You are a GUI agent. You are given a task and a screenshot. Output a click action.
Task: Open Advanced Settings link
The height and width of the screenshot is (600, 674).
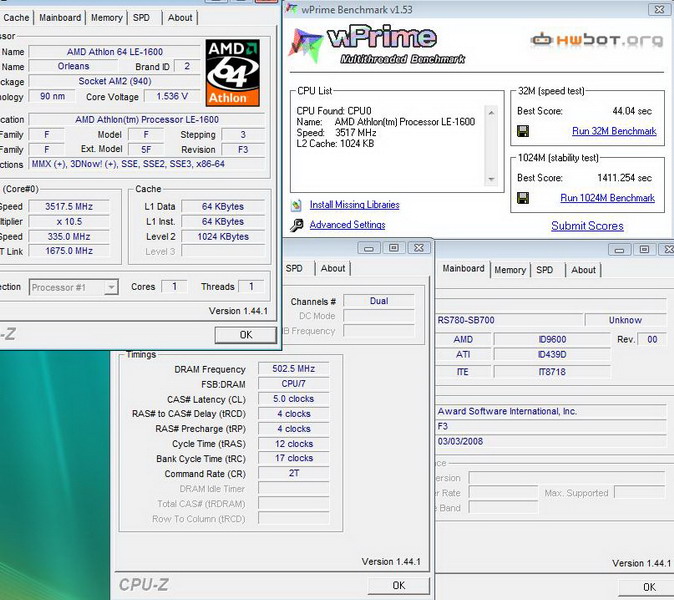pyautogui.click(x=347, y=225)
